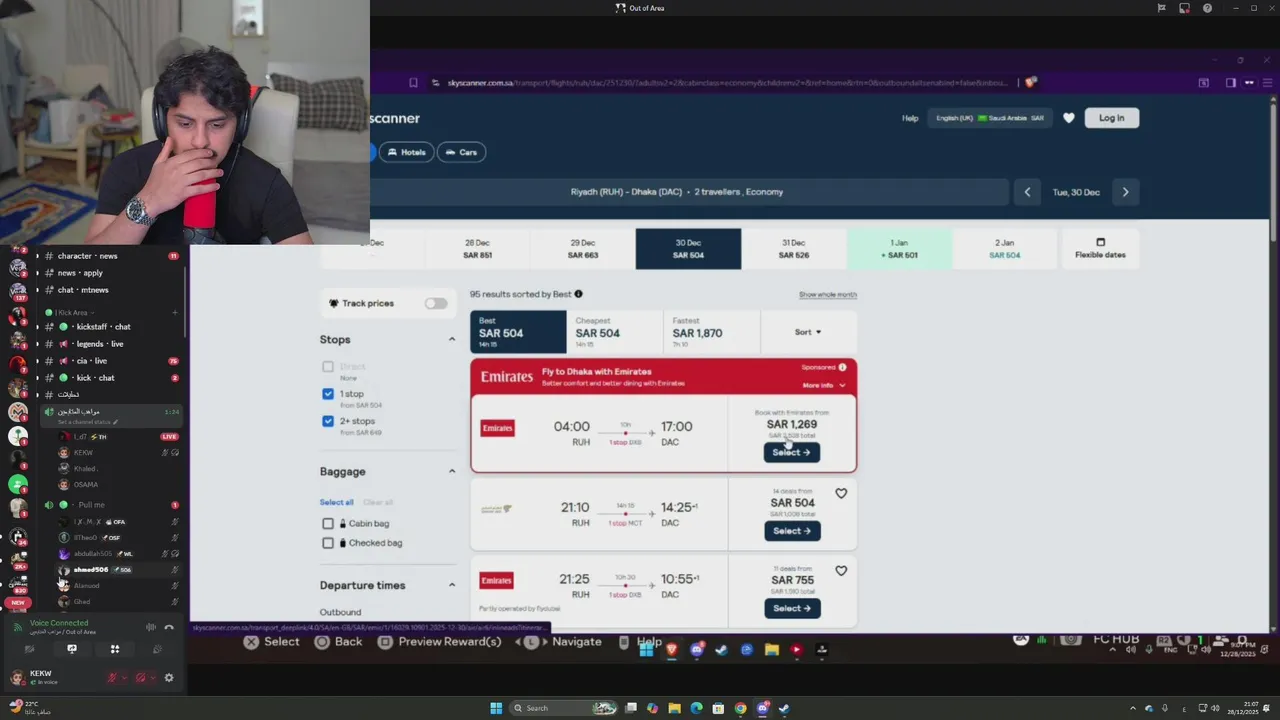Uncheck the 1 stop filter
Viewport: 1280px width, 720px height.
(x=328, y=394)
